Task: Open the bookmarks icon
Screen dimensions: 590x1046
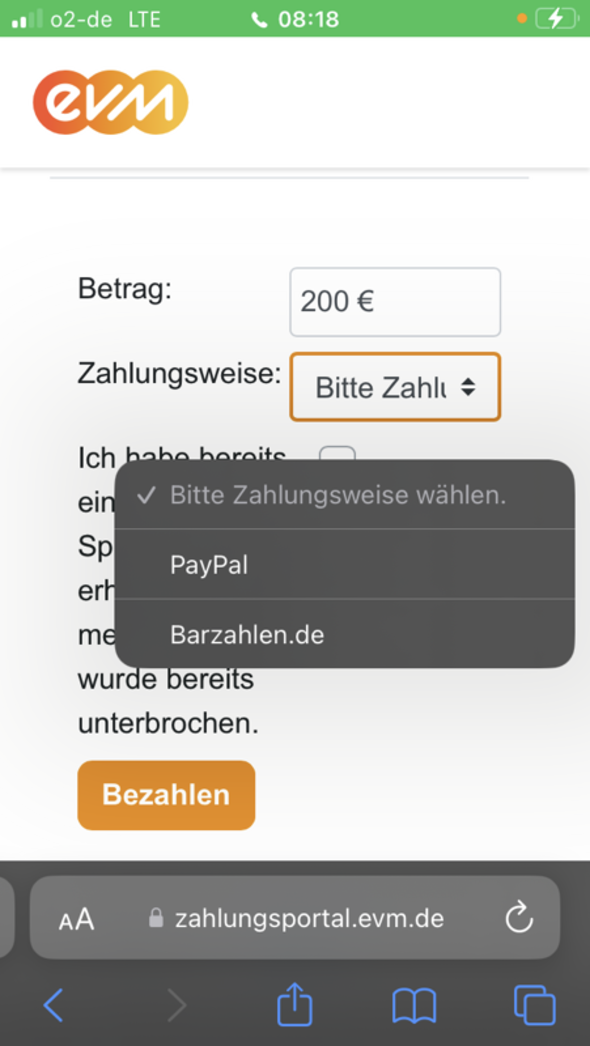Action: pyautogui.click(x=414, y=1007)
